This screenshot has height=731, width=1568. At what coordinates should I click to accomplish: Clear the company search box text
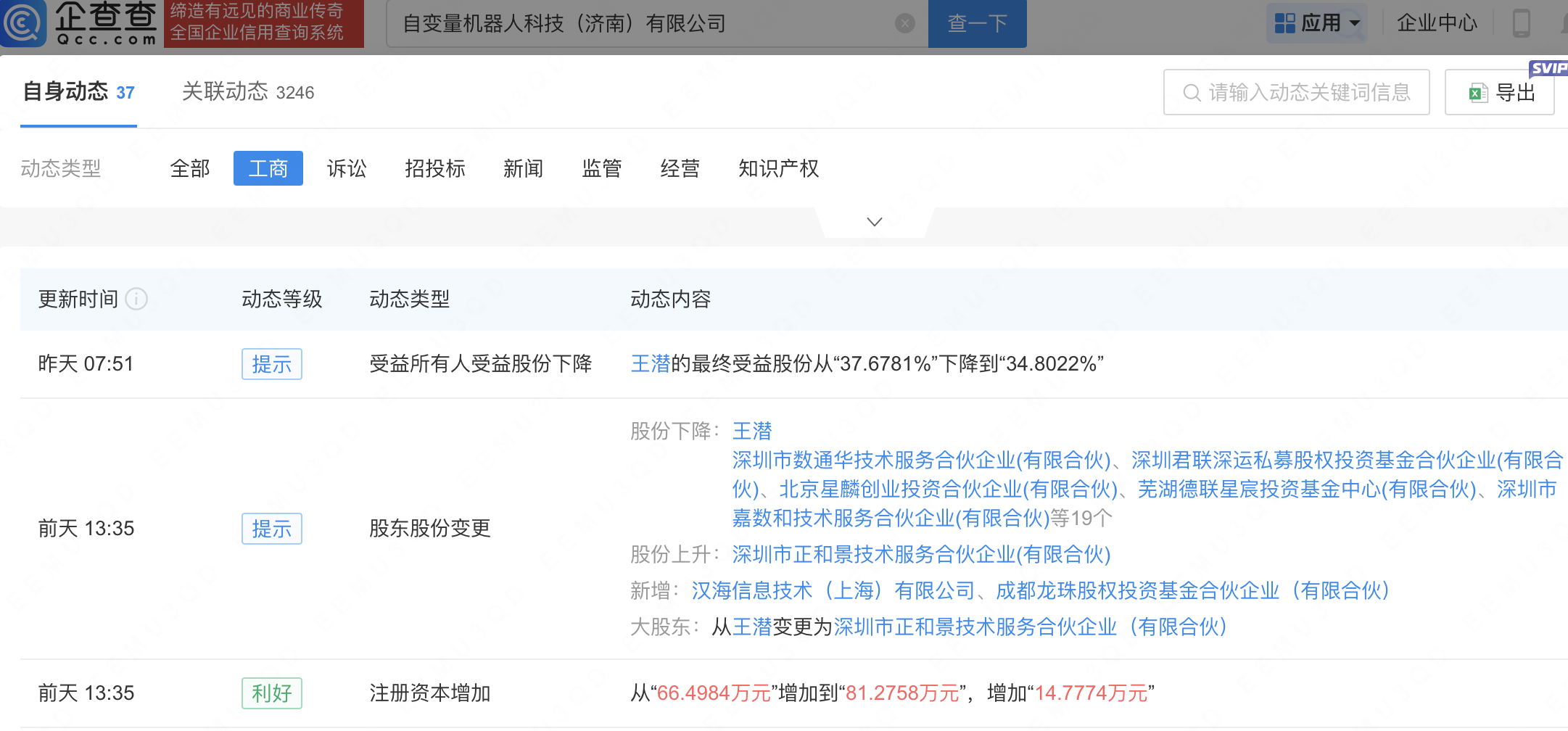(x=904, y=24)
